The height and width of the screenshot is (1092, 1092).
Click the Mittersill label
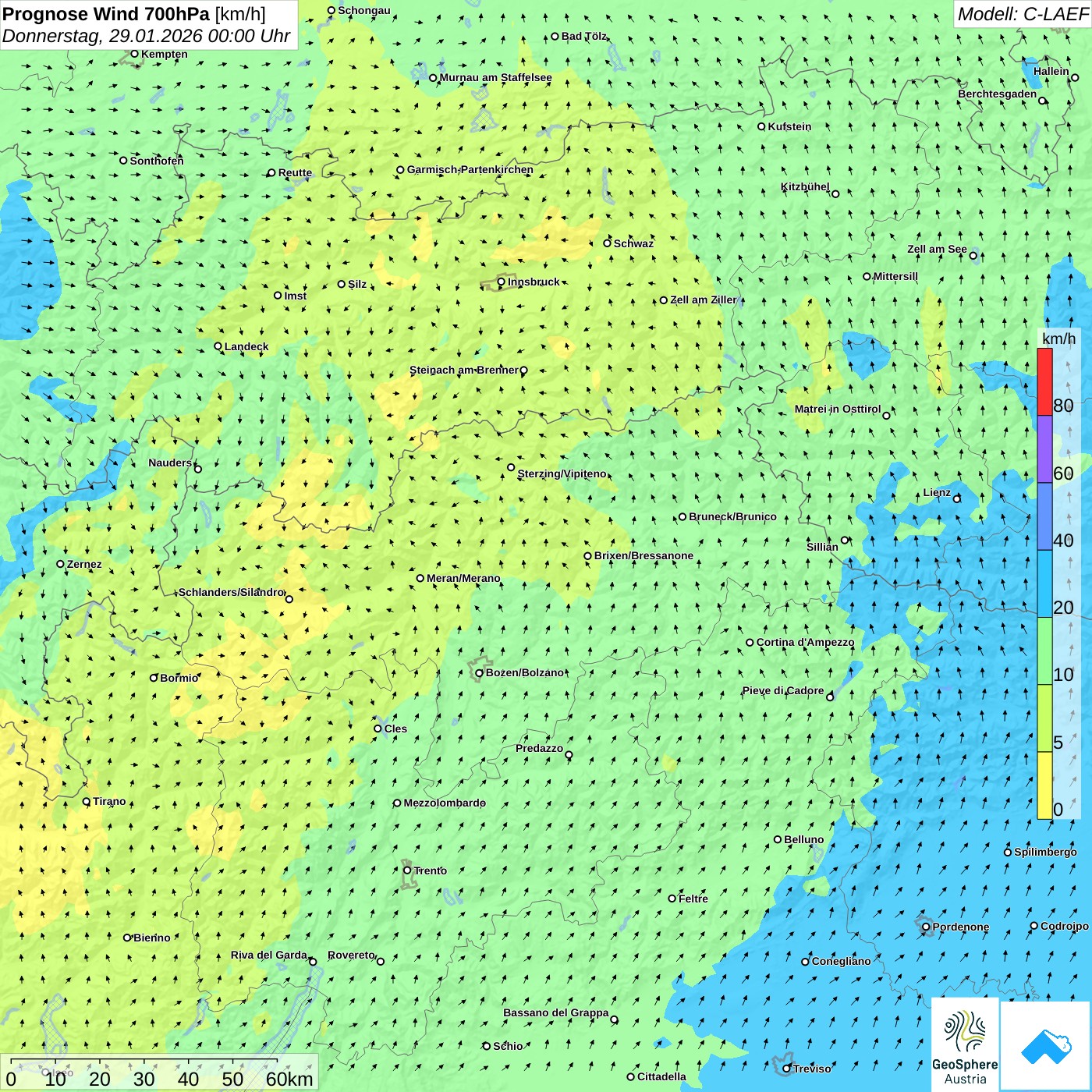(x=895, y=276)
